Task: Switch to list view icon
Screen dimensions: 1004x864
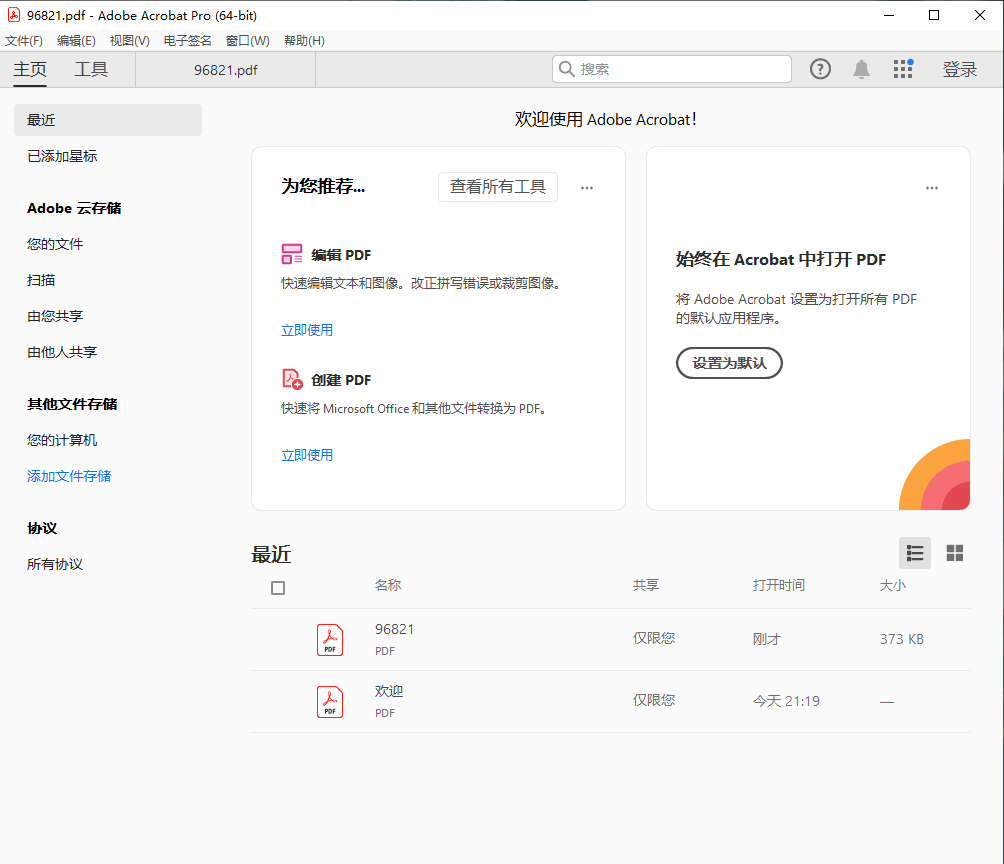Action: (914, 553)
